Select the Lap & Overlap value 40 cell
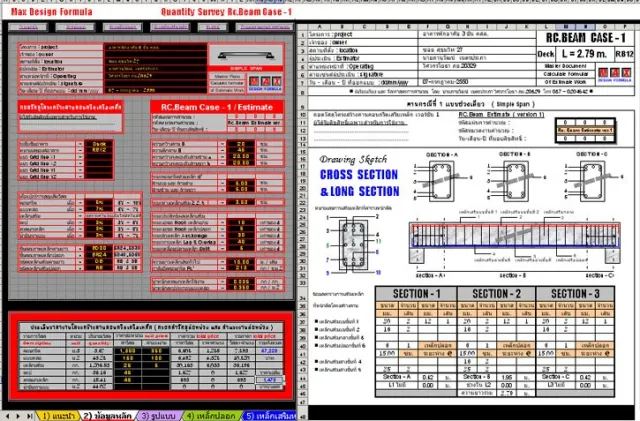The height and width of the screenshot is (421, 640). [x=241, y=242]
